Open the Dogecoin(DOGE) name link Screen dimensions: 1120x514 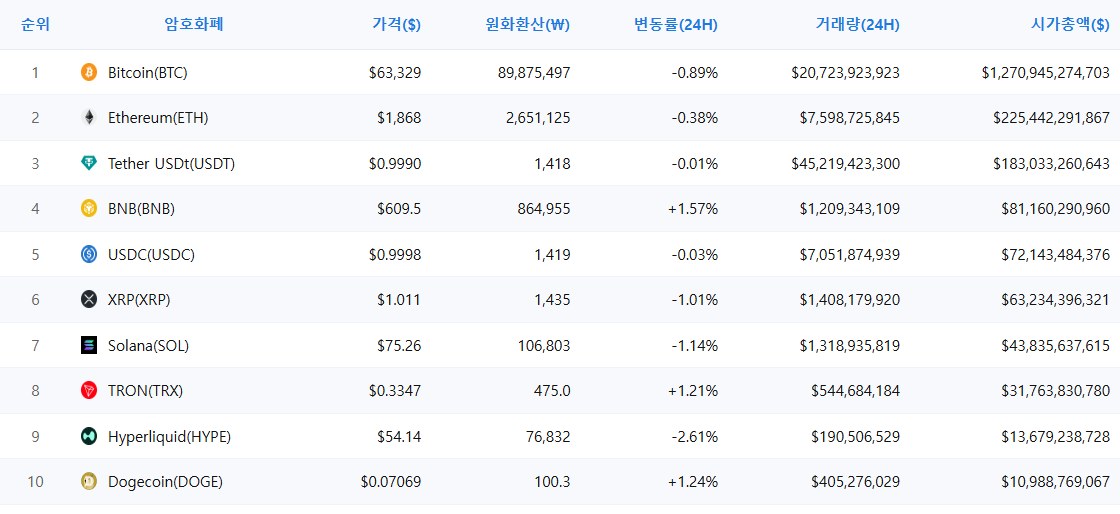pos(165,482)
